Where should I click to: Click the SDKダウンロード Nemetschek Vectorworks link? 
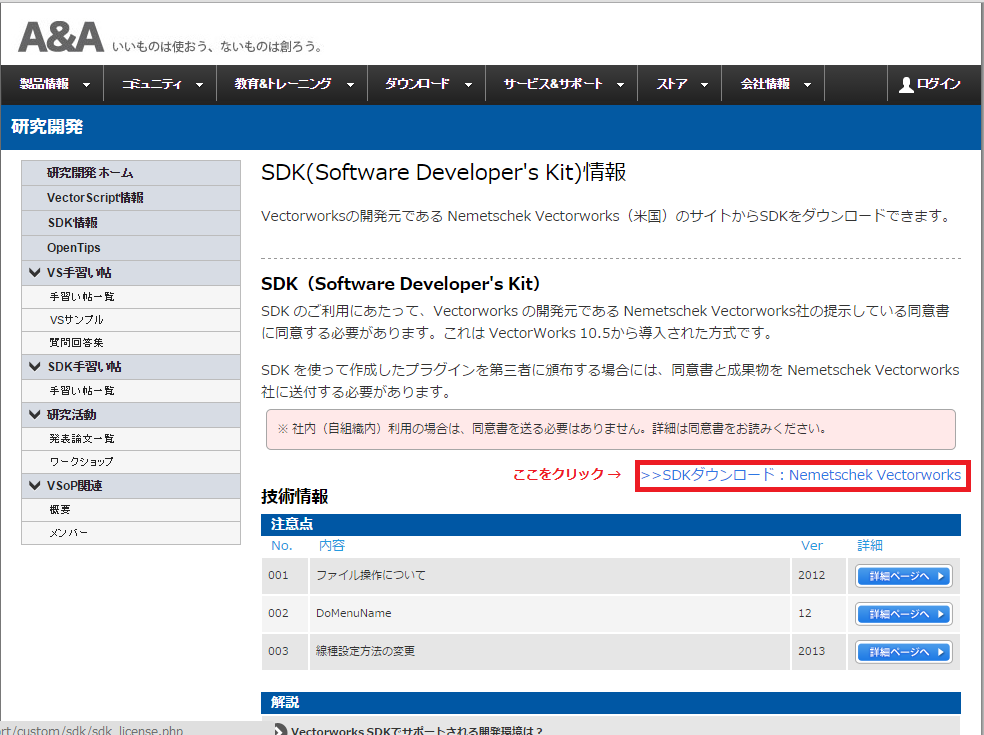tap(801, 475)
